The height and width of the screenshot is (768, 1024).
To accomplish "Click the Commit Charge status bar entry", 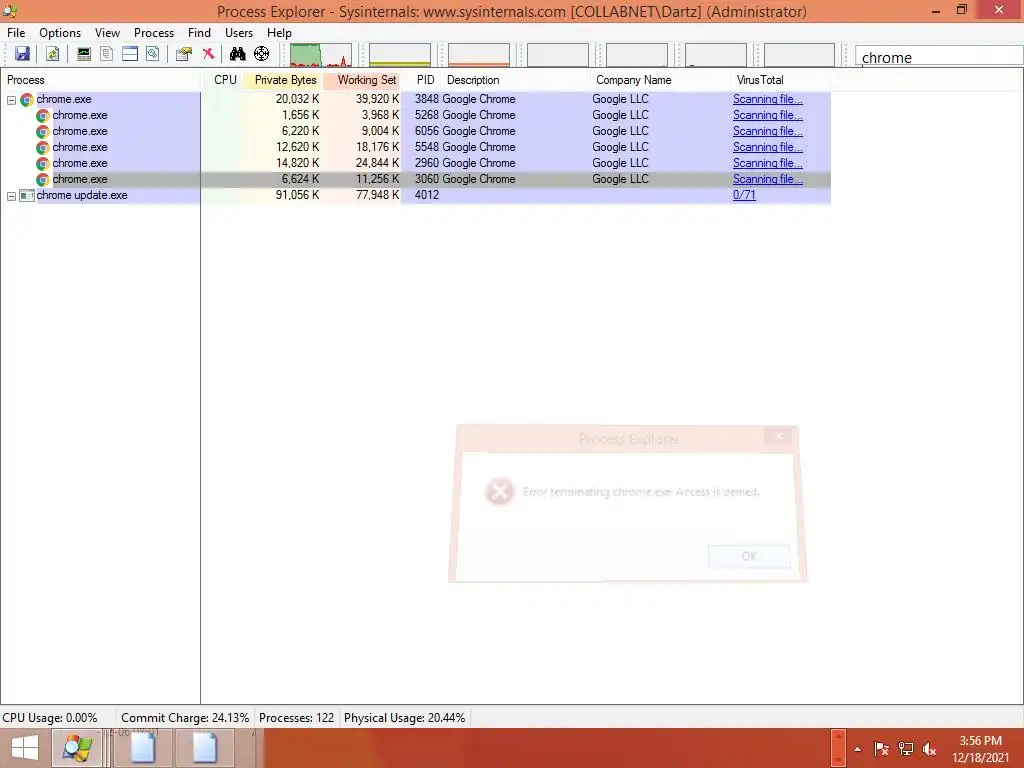I will 185,718.
